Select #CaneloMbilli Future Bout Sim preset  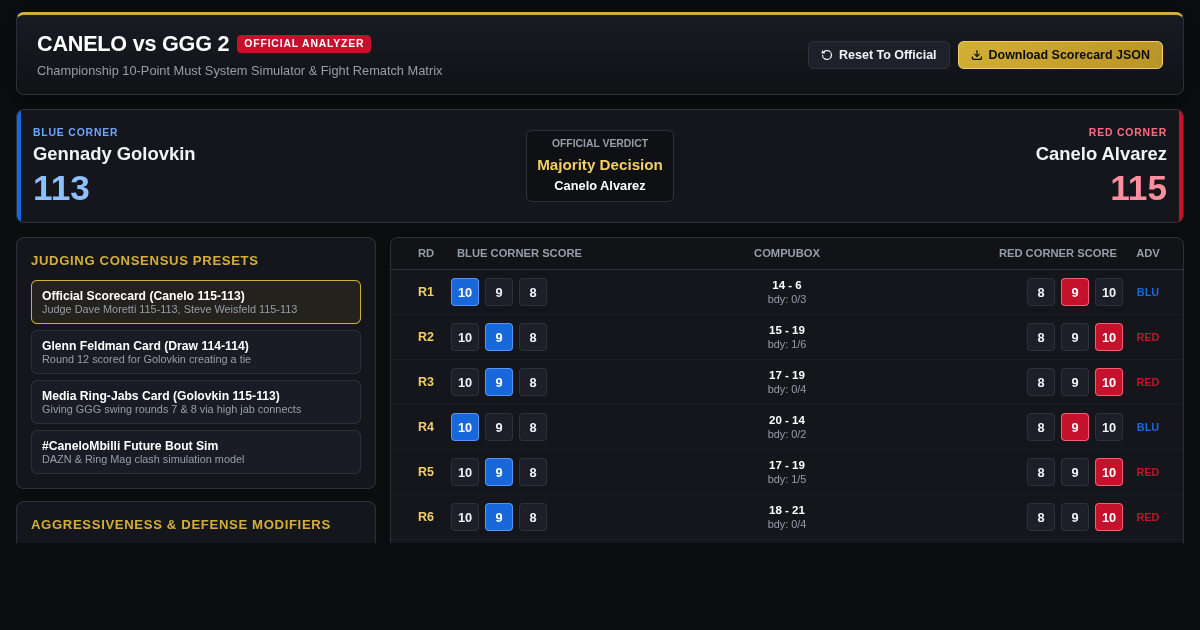point(196,452)
